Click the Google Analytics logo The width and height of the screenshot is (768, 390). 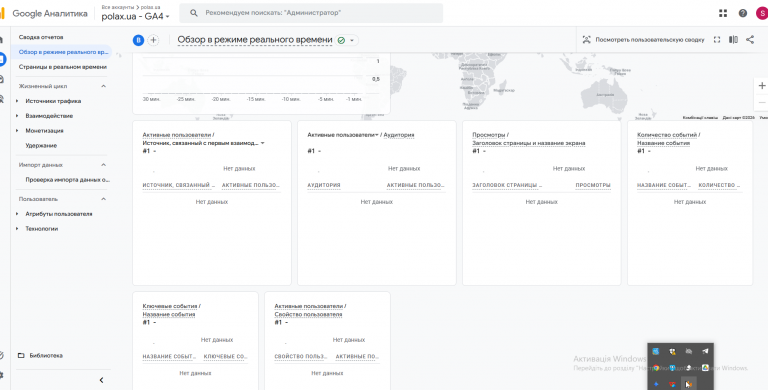(x=2, y=13)
